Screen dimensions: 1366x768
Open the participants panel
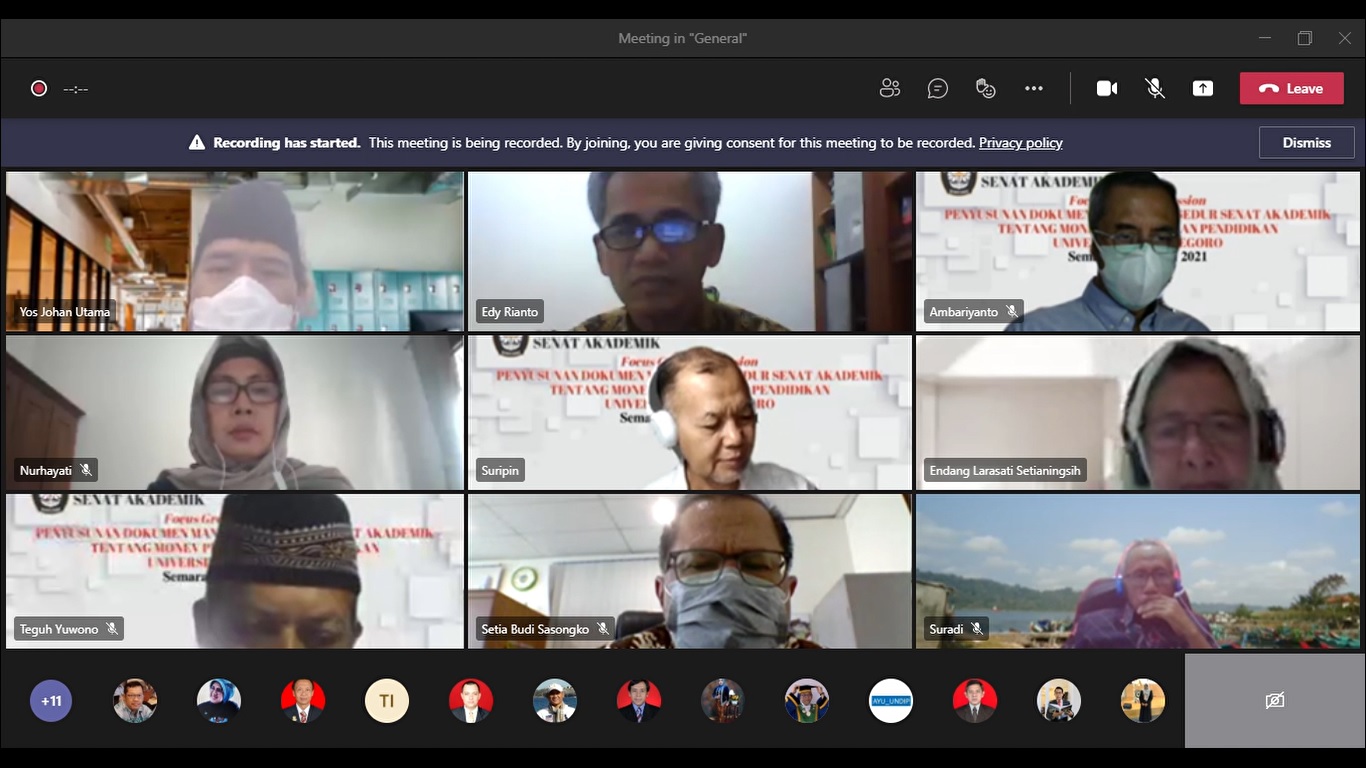[x=889, y=88]
